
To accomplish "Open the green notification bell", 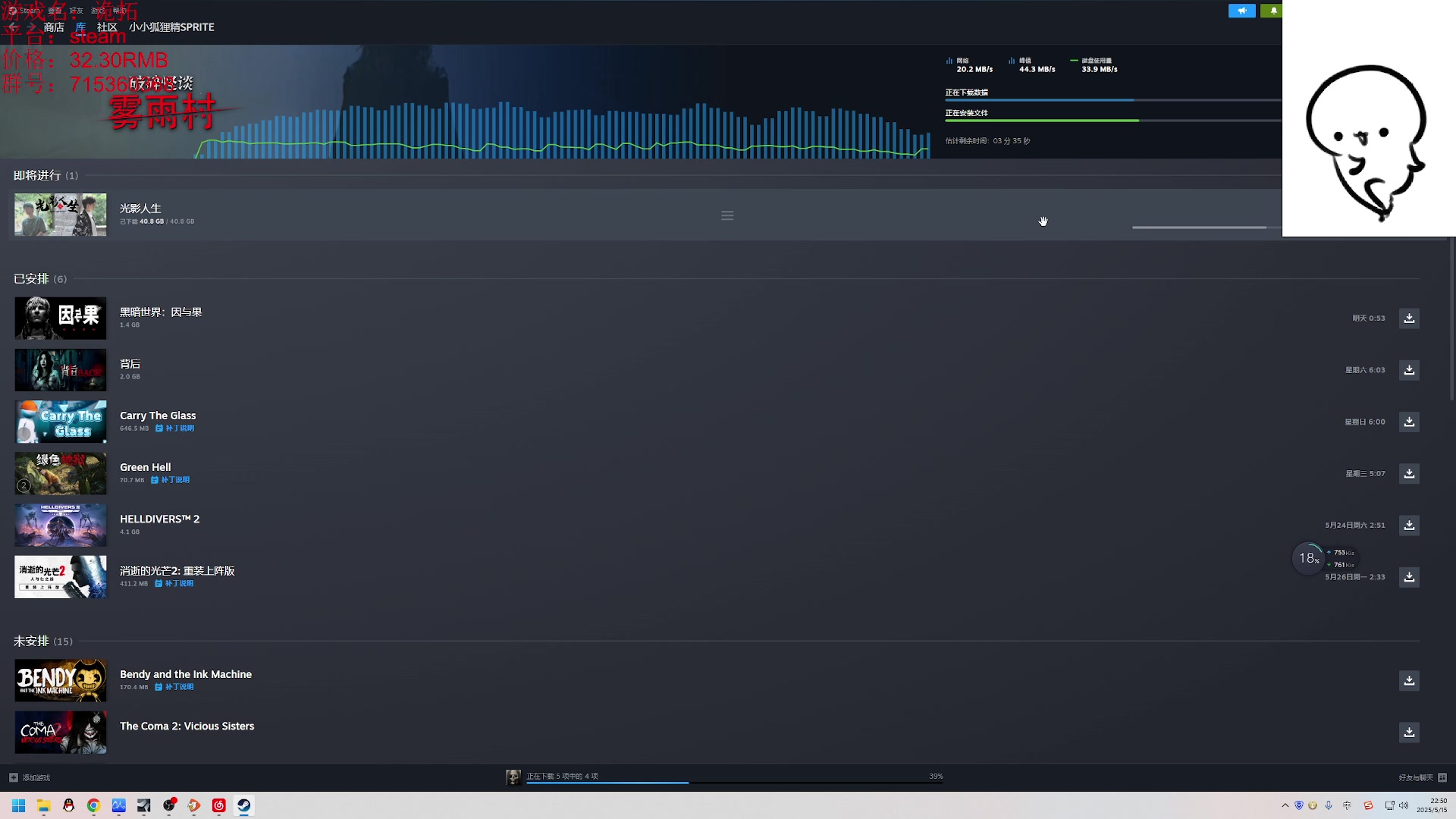I will coord(1272,11).
